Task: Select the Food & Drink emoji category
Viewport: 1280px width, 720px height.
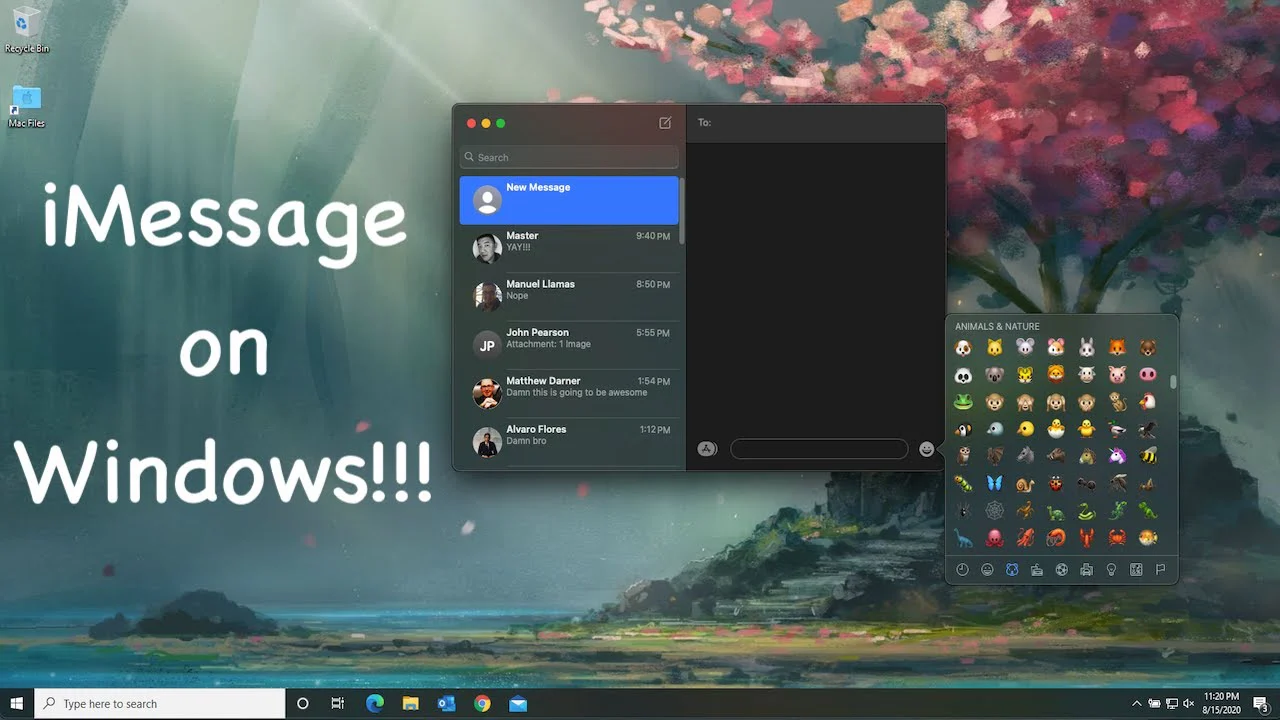Action: 1037,569
